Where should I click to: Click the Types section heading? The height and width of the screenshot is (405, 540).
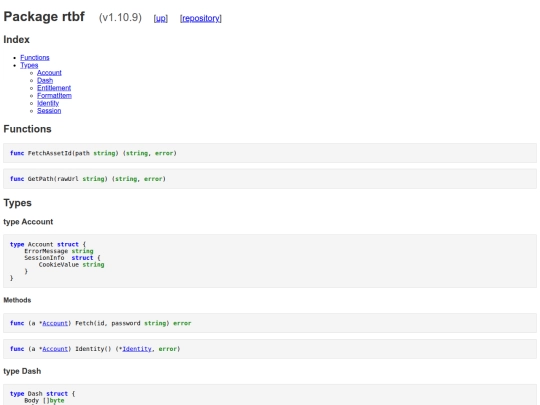pyautogui.click(x=17, y=203)
